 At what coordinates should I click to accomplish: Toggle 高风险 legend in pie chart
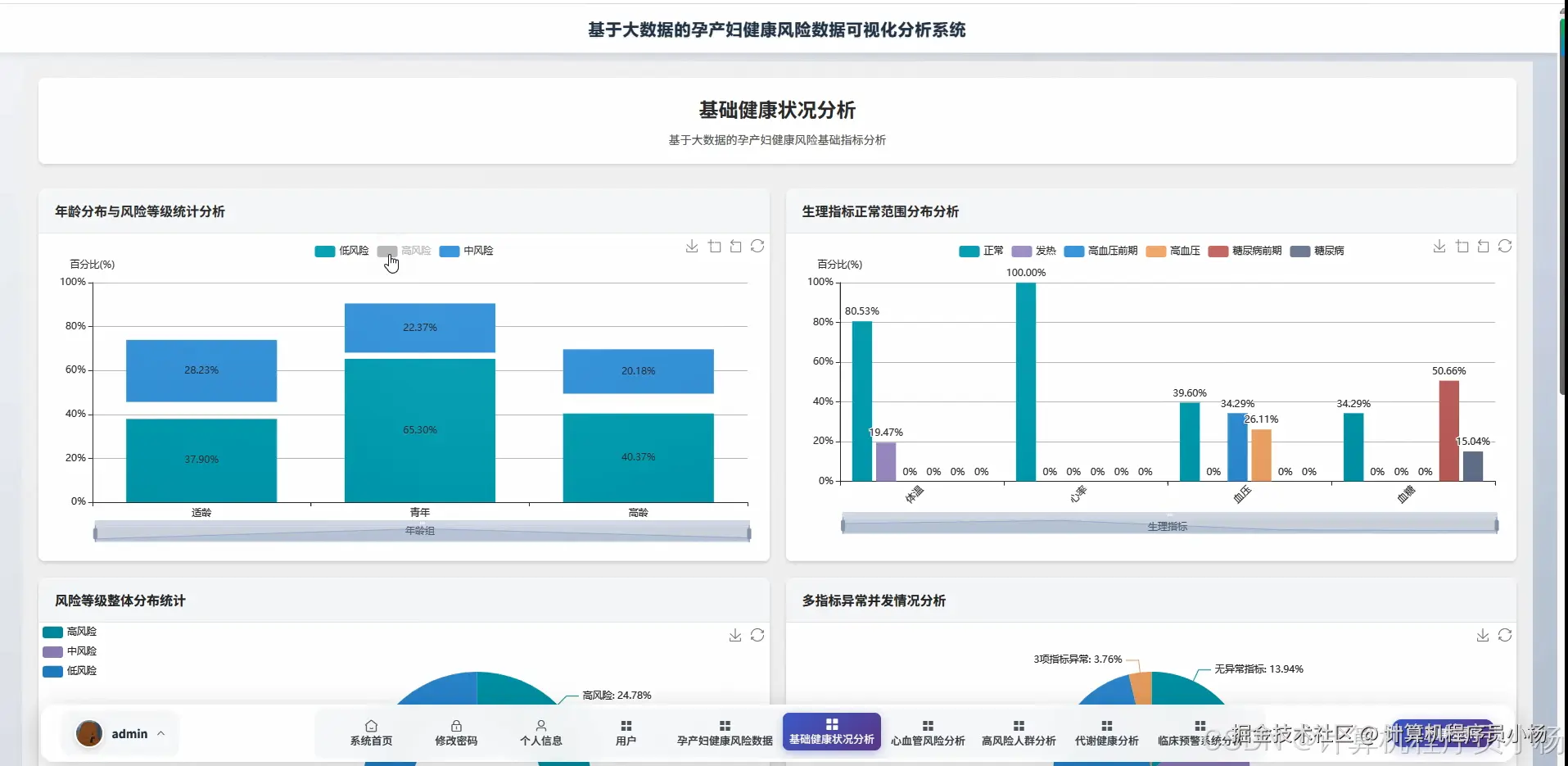(70, 632)
